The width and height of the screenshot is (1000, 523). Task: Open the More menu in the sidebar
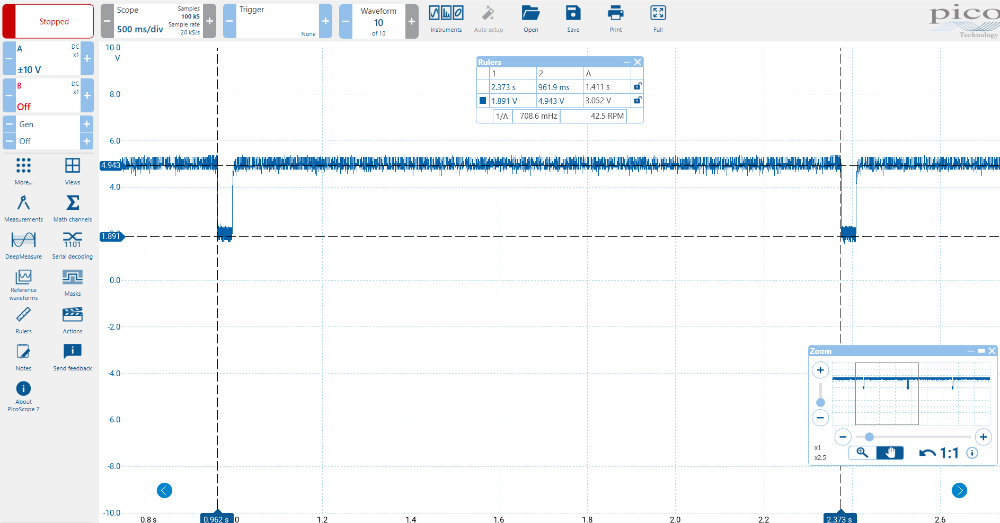23,168
